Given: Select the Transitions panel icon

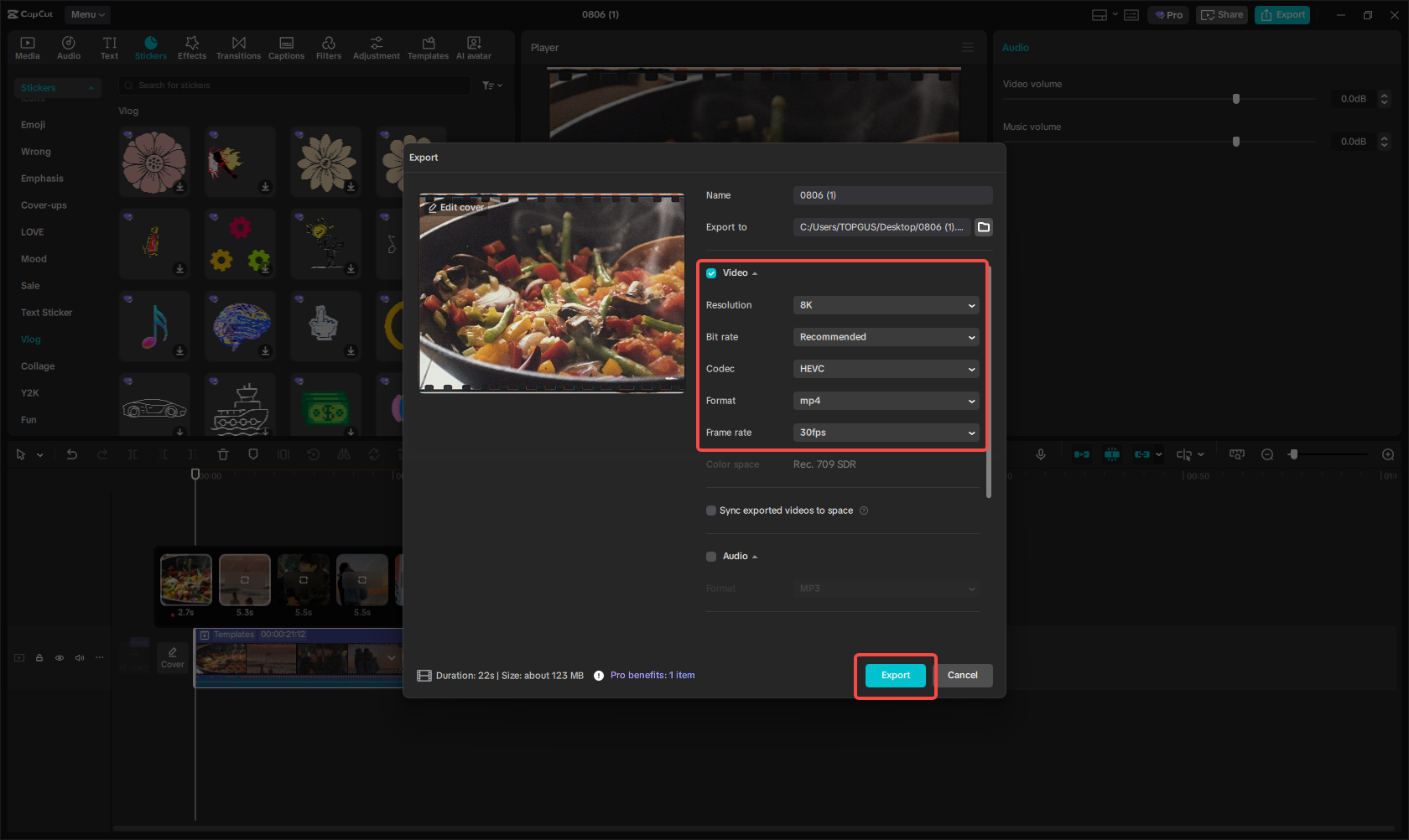Looking at the screenshot, I should [238, 47].
